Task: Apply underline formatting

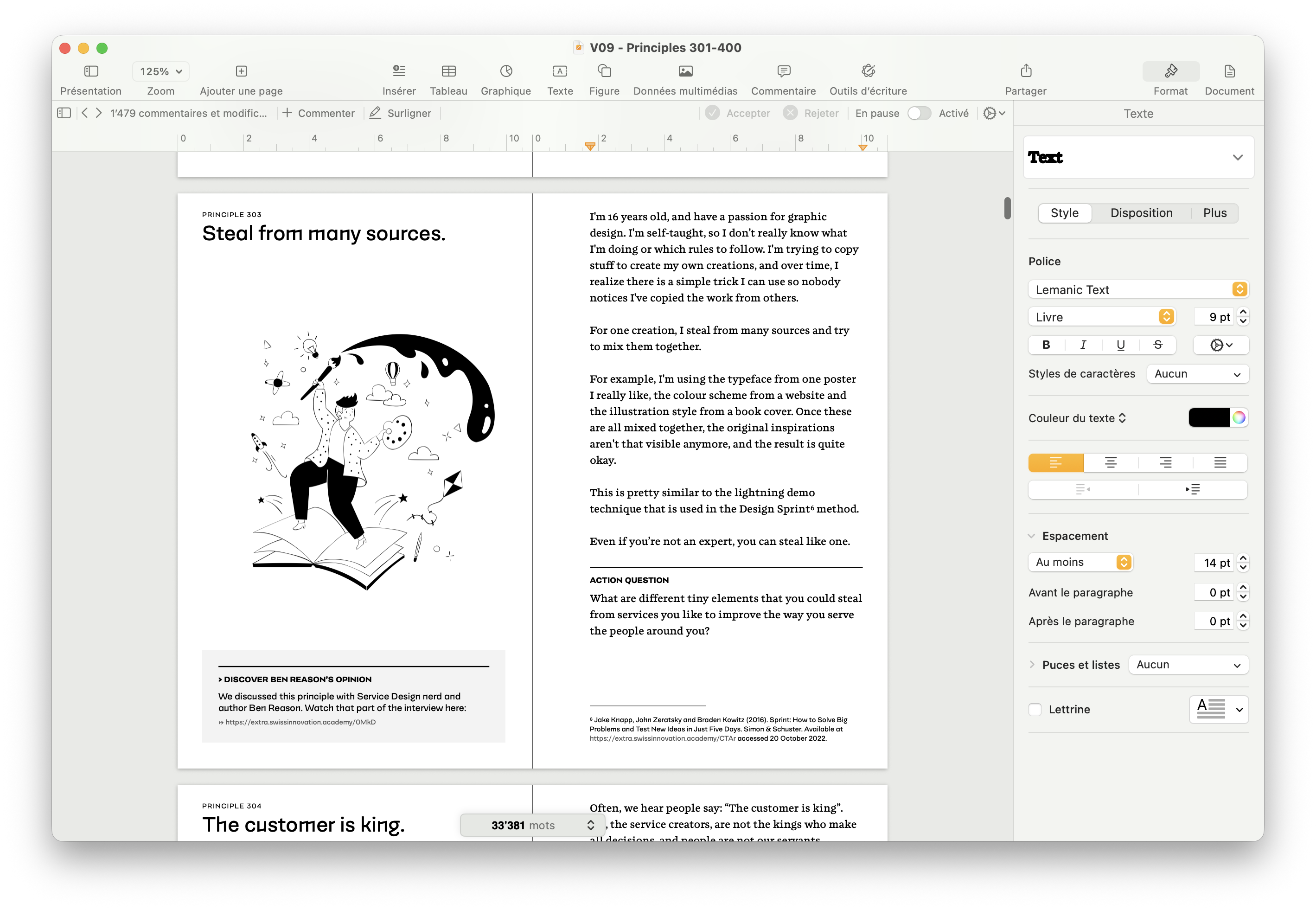Action: [x=1120, y=345]
